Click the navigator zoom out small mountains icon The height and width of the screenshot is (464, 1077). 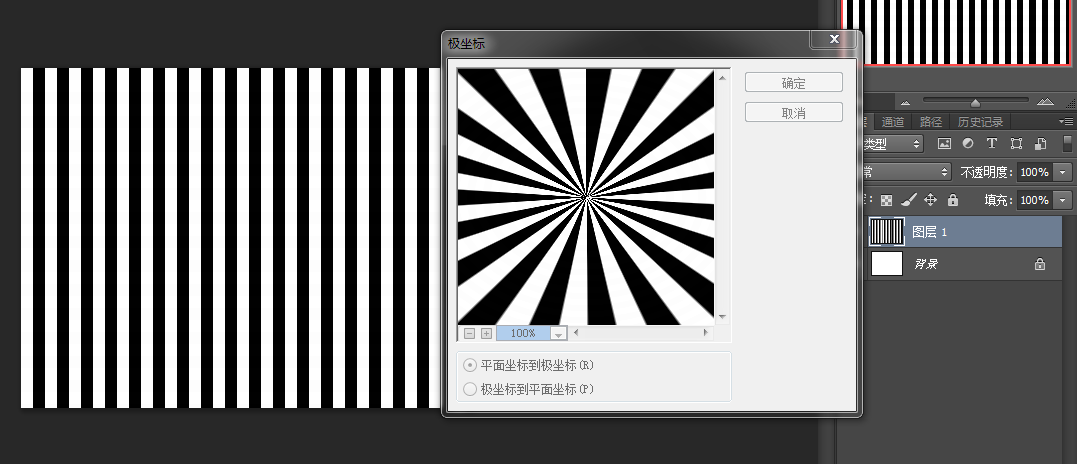pyautogui.click(x=905, y=103)
